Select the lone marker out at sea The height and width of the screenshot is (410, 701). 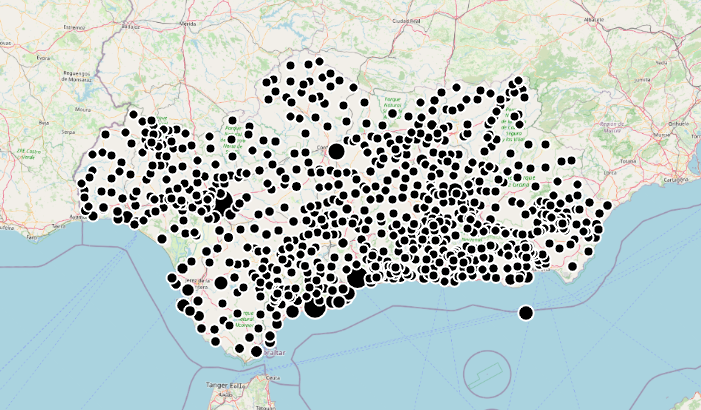[x=526, y=313]
